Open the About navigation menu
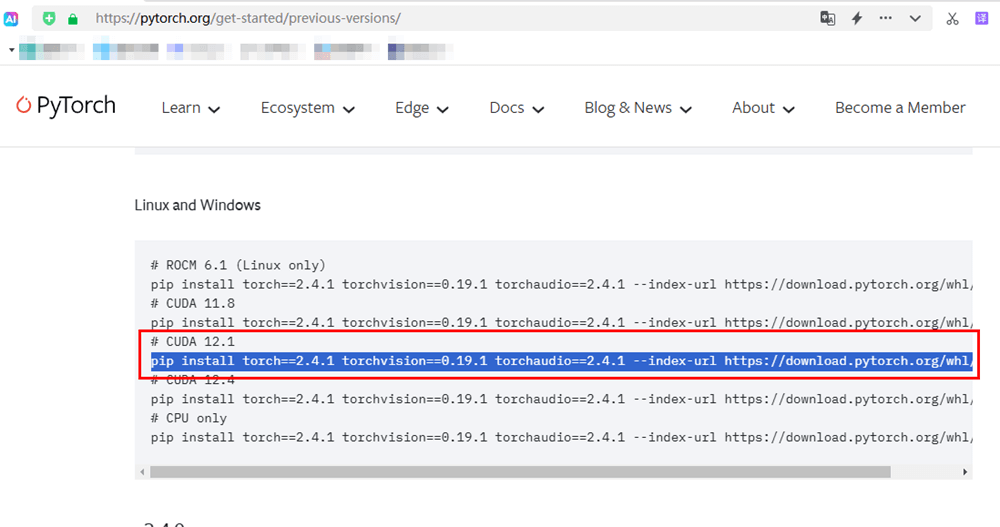This screenshot has width=1000, height=527. pyautogui.click(x=763, y=108)
